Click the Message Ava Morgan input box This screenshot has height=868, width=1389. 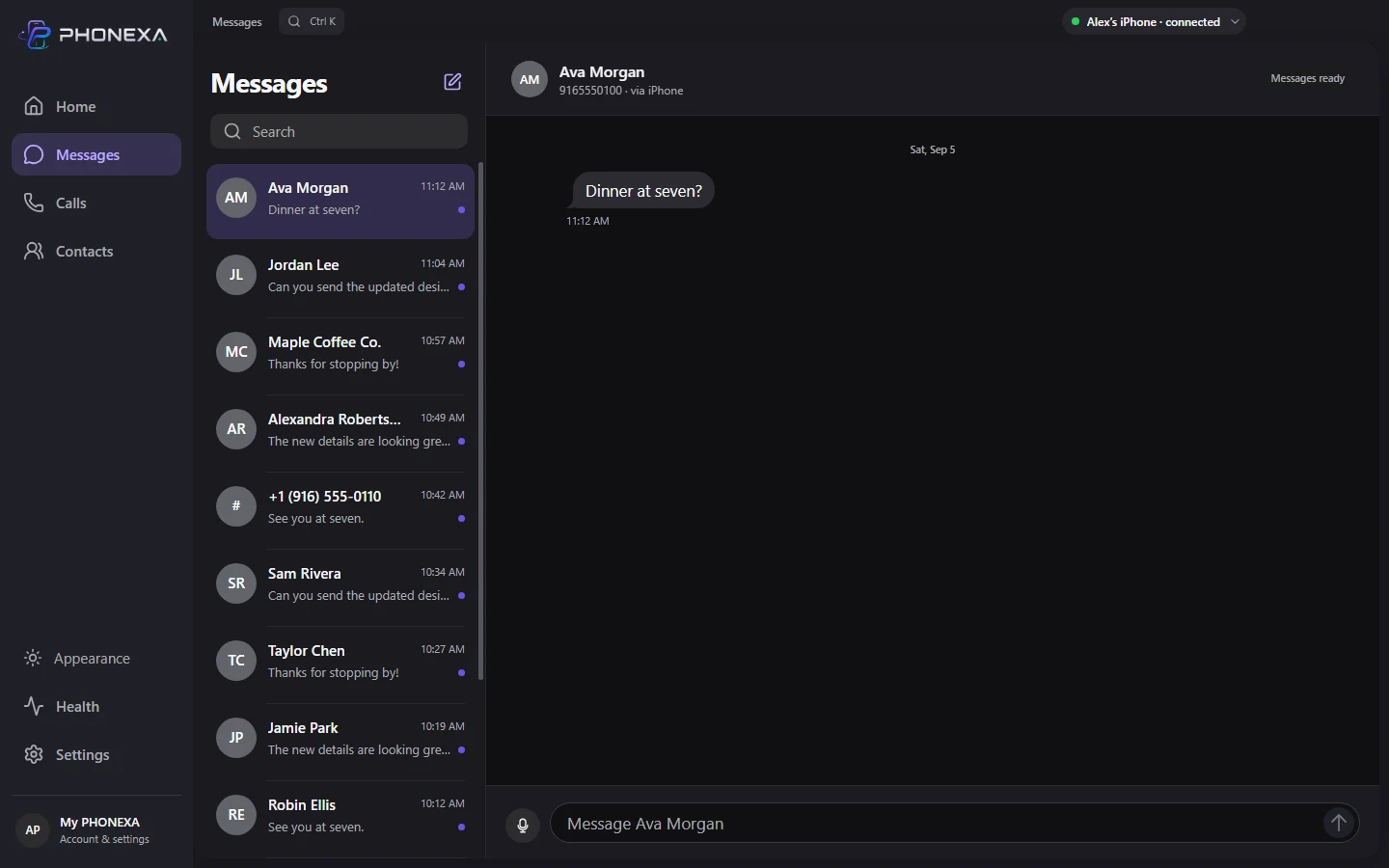tap(955, 824)
